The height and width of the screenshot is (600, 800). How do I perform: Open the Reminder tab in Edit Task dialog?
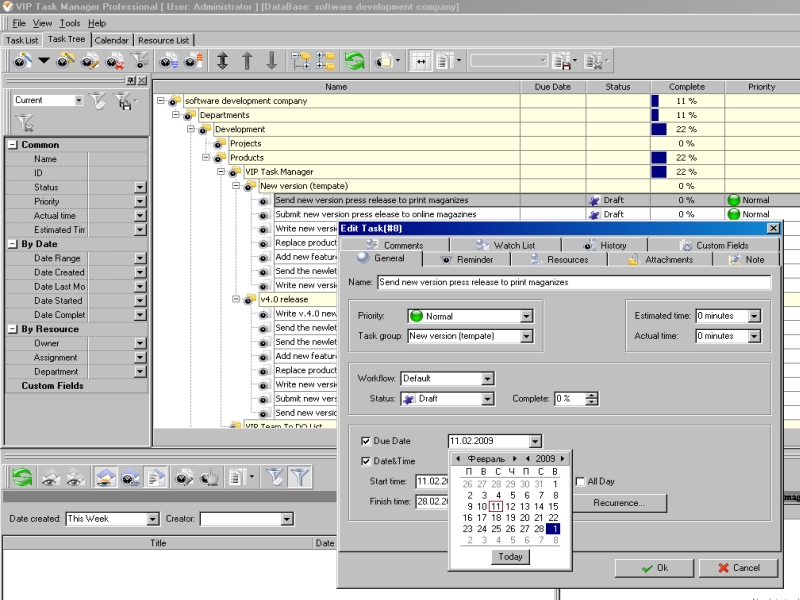click(467, 260)
